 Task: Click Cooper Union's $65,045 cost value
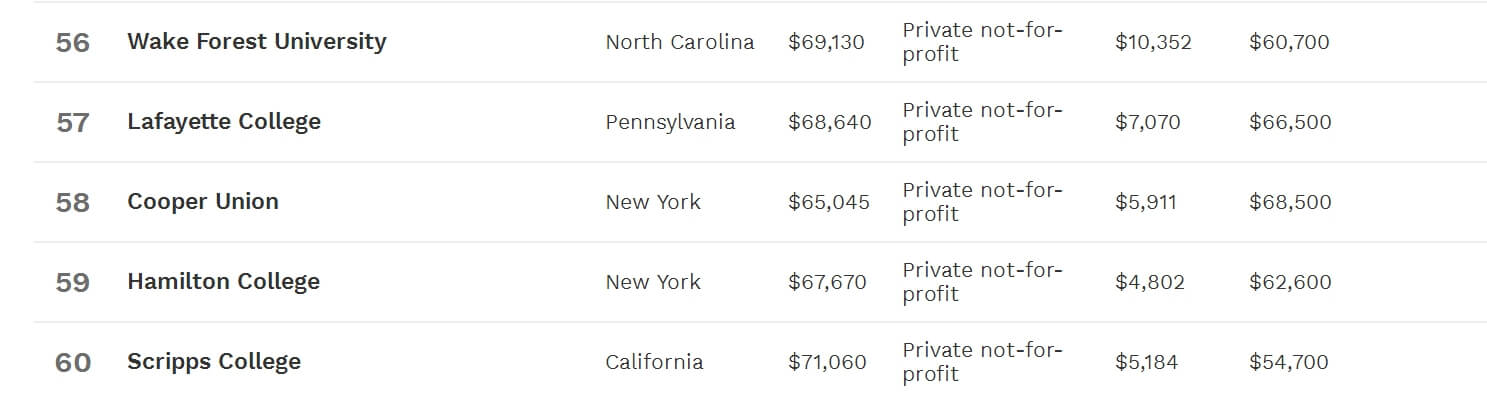[x=828, y=202]
